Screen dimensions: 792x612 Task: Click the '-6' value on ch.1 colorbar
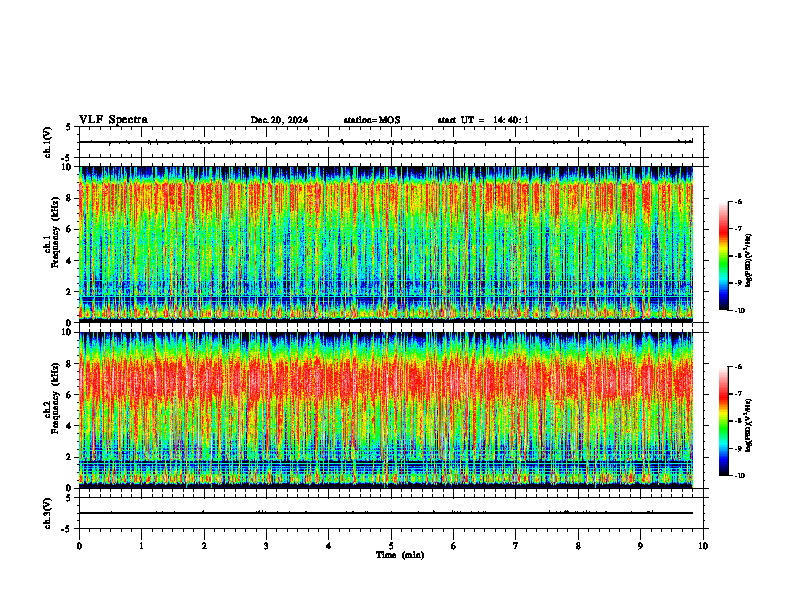click(x=738, y=202)
